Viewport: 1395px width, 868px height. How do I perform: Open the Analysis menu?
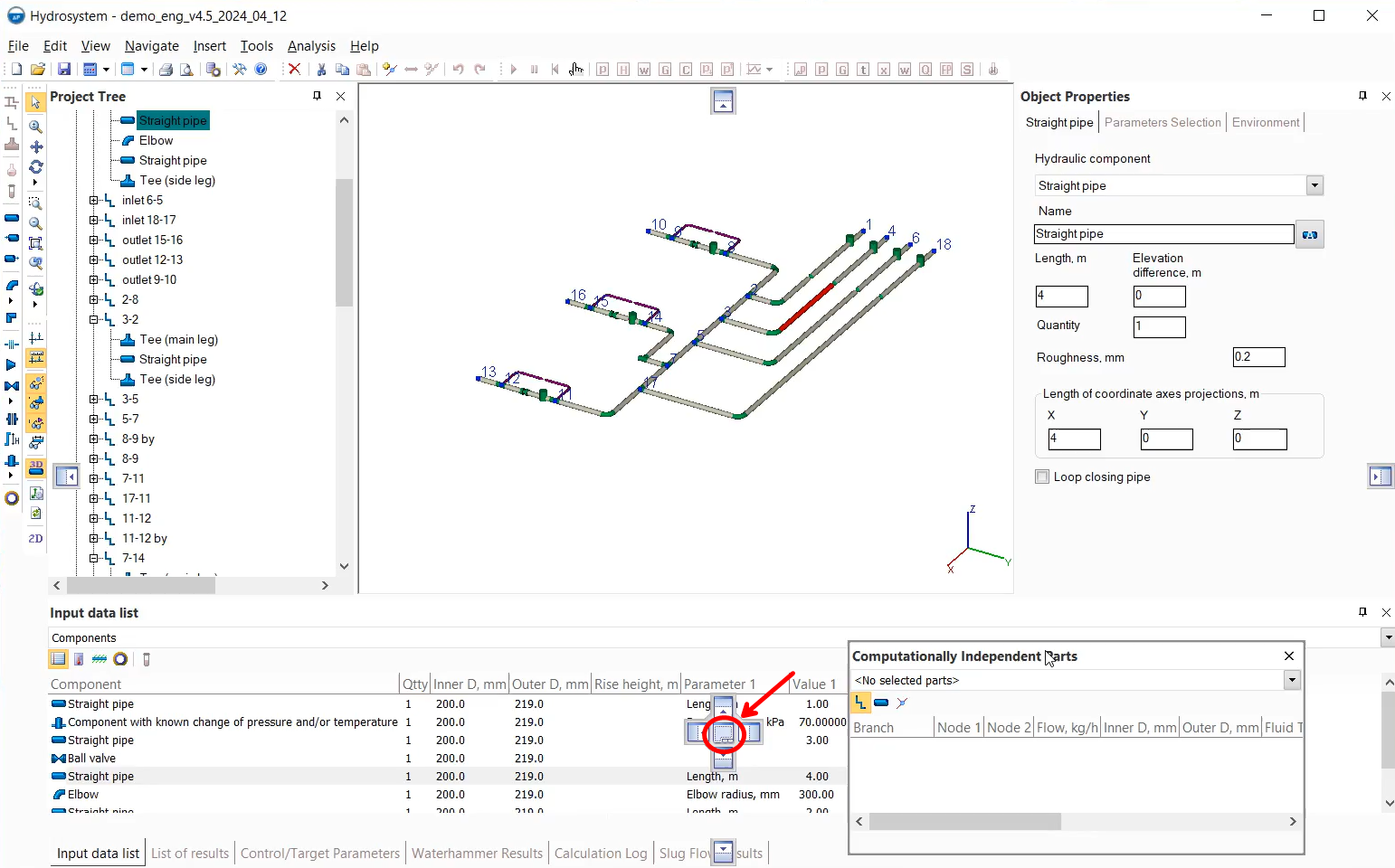[x=311, y=46]
